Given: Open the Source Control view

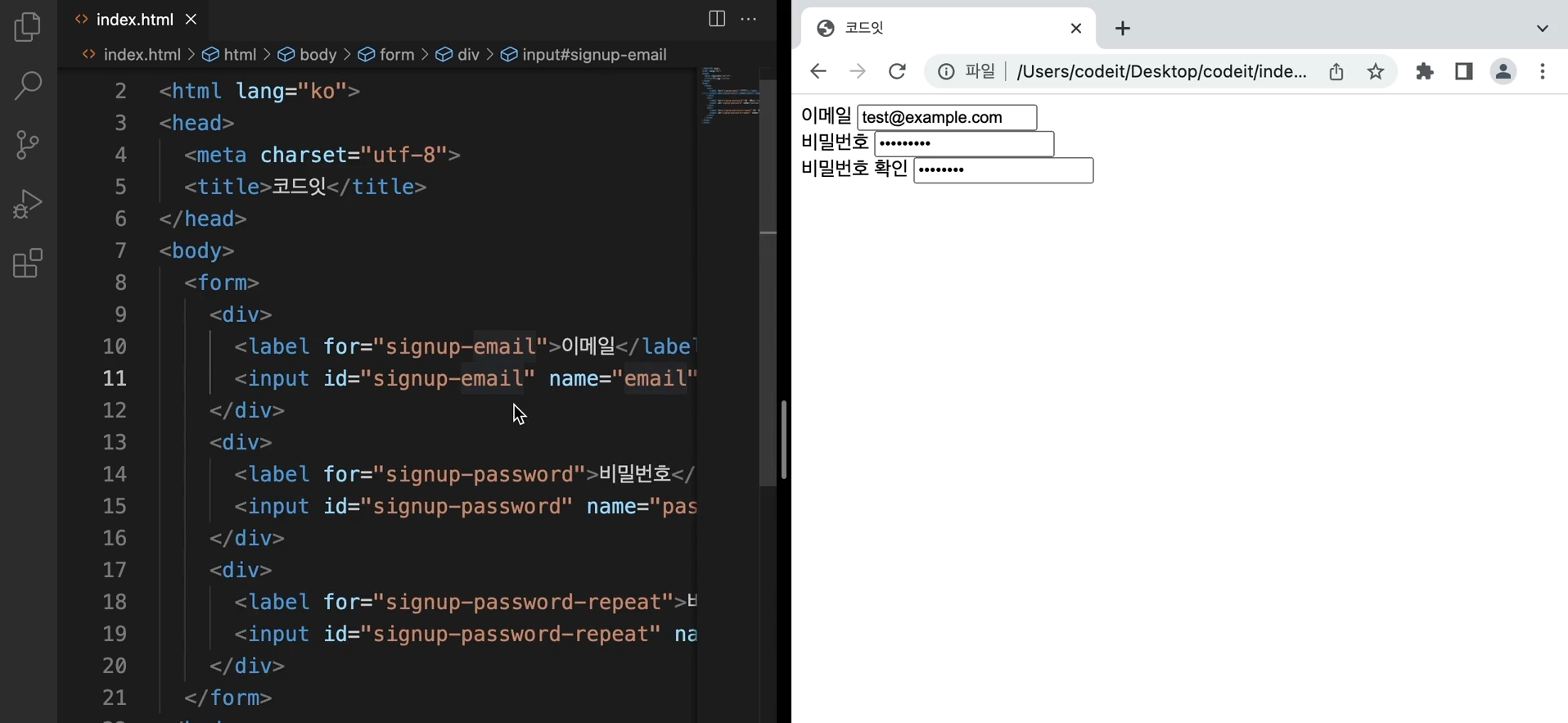Looking at the screenshot, I should pyautogui.click(x=28, y=145).
